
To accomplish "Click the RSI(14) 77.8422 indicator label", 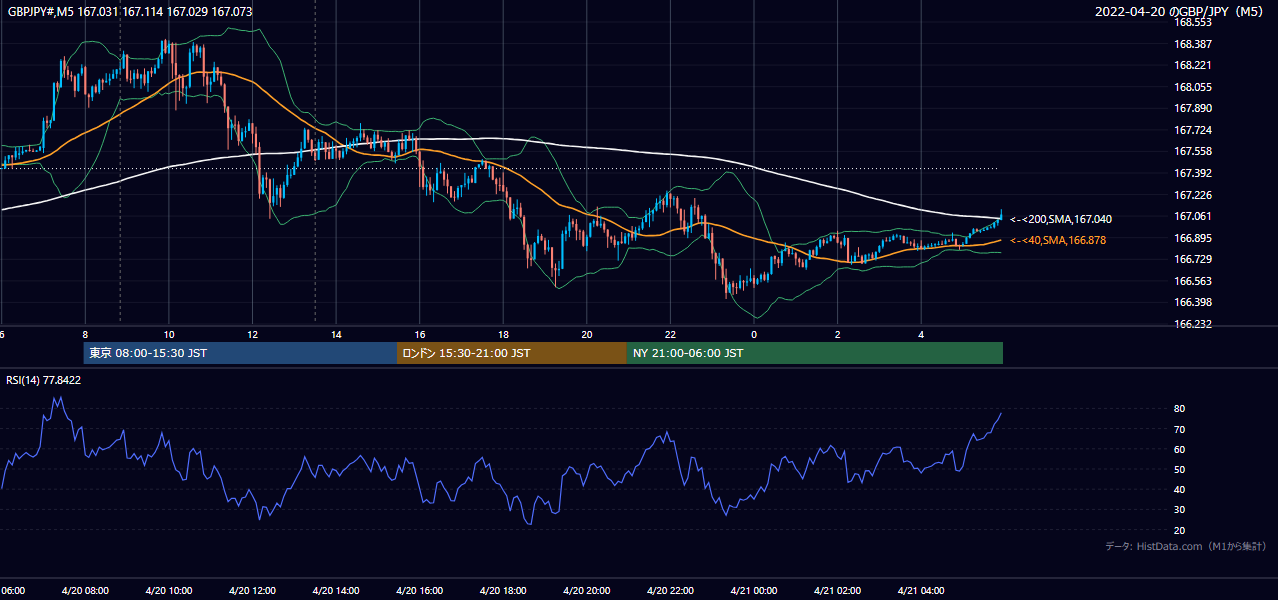I will coord(44,380).
